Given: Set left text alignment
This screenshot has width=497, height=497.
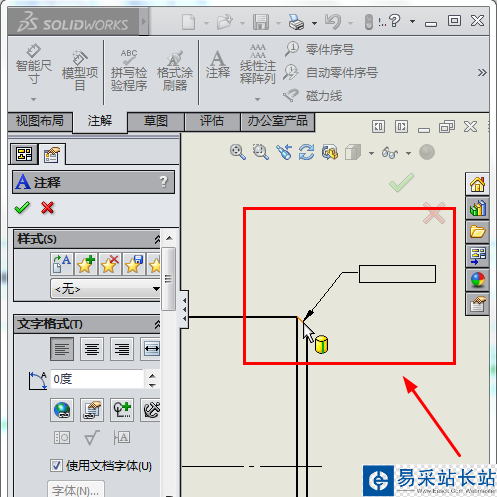Looking at the screenshot, I should coord(62,349).
